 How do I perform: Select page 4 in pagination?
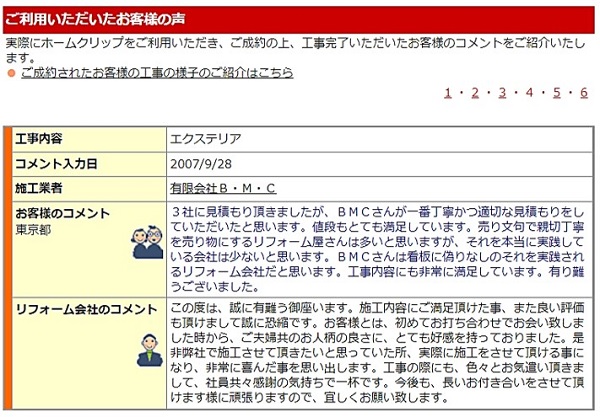[529, 93]
